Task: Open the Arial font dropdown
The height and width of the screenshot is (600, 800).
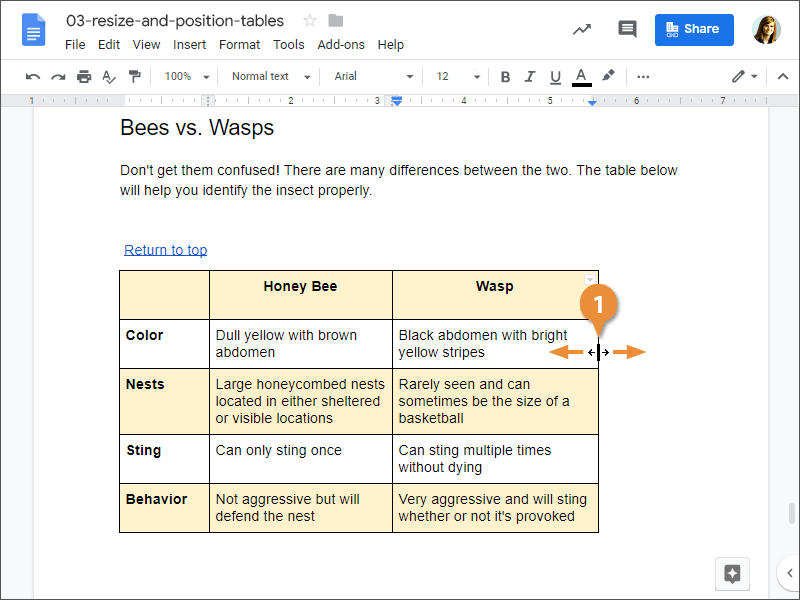Action: pyautogui.click(x=373, y=77)
